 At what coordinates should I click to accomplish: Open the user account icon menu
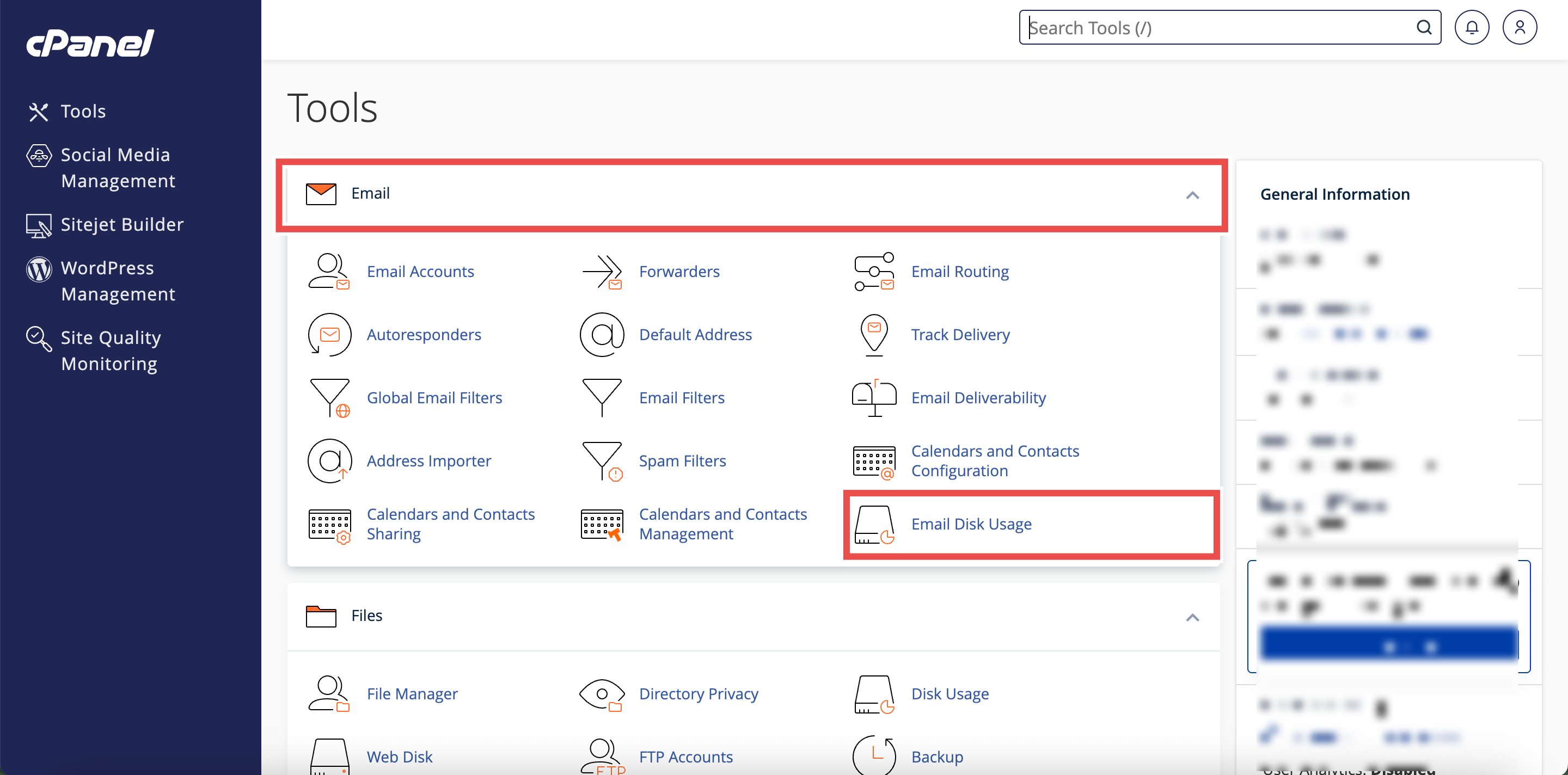click(1520, 27)
